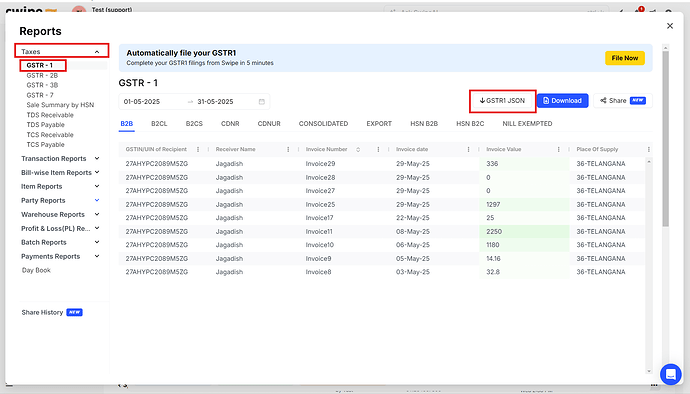This screenshot has width=690, height=394.
Task: Switch to the CDNR tab
Action: [230, 124]
